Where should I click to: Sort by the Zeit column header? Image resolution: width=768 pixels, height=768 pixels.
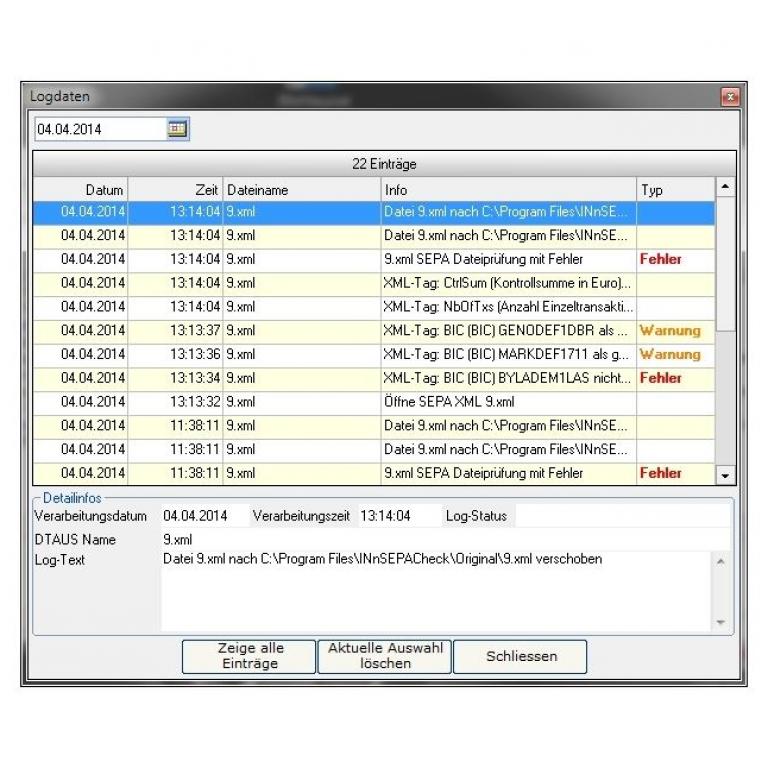[x=175, y=189]
